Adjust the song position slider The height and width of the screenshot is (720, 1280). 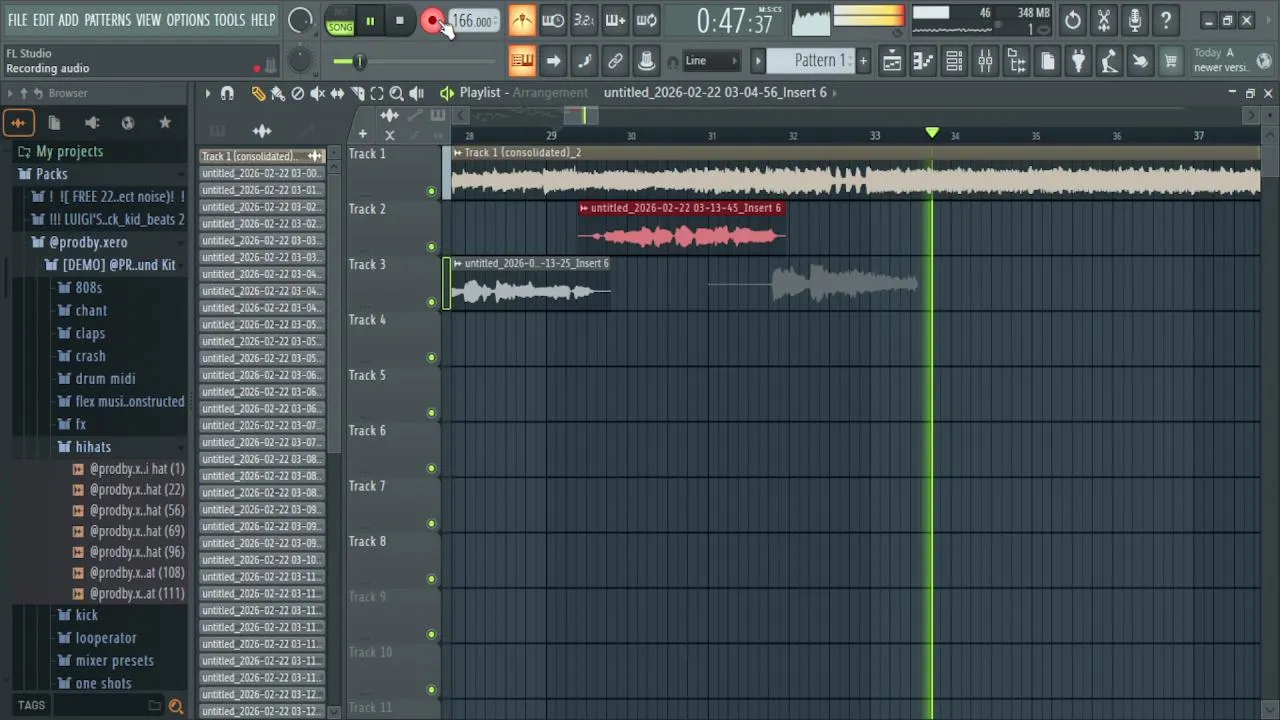(359, 62)
